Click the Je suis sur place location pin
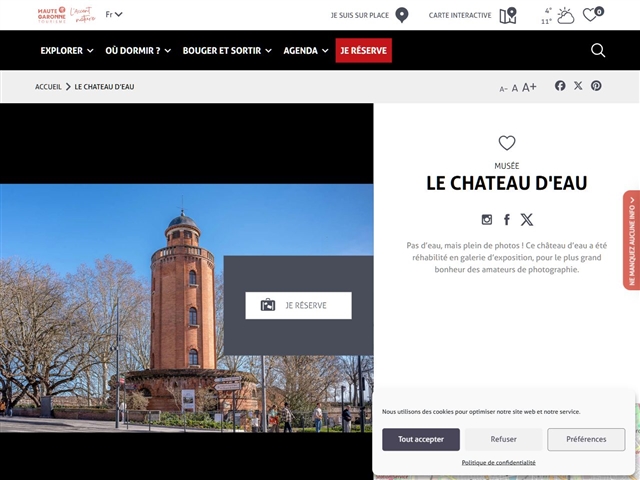Viewport: 640px width, 480px height. pos(402,15)
